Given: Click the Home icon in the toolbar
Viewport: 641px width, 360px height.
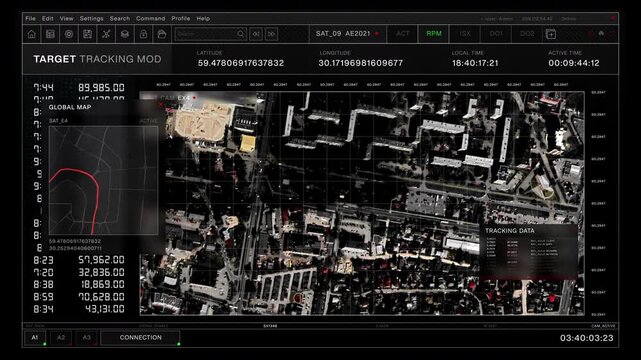Looking at the screenshot, I should pyautogui.click(x=31, y=34).
